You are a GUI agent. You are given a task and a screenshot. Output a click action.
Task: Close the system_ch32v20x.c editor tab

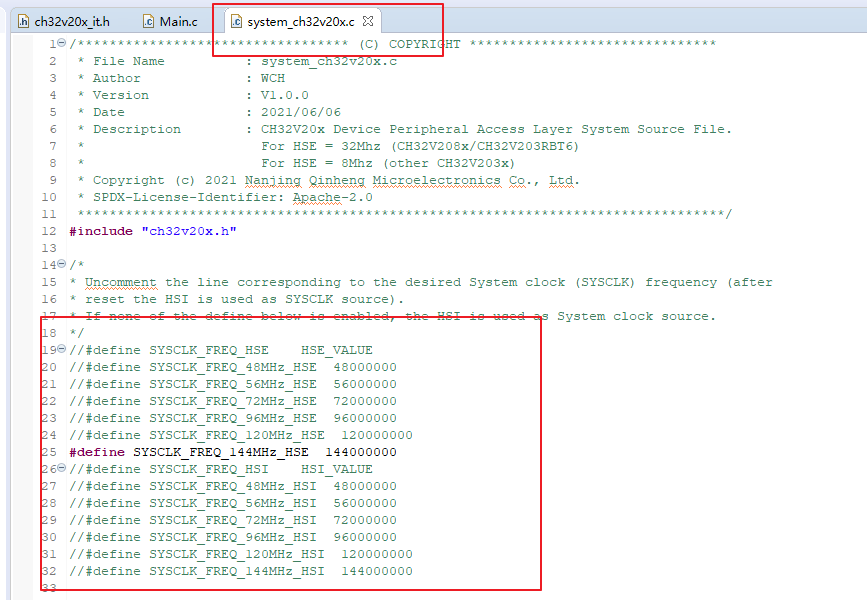pos(367,21)
